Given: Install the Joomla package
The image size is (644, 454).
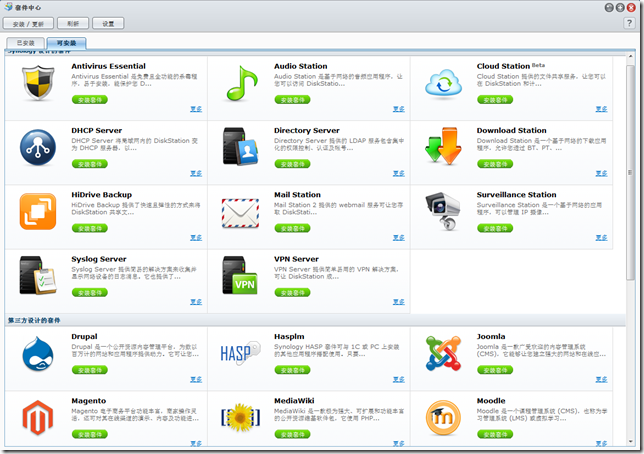Looking at the screenshot, I should click(495, 370).
